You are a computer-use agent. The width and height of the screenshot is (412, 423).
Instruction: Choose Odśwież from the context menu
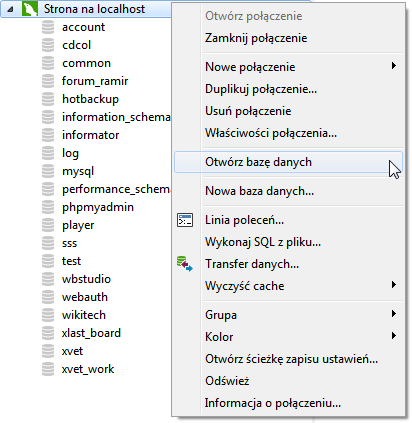click(x=289, y=381)
